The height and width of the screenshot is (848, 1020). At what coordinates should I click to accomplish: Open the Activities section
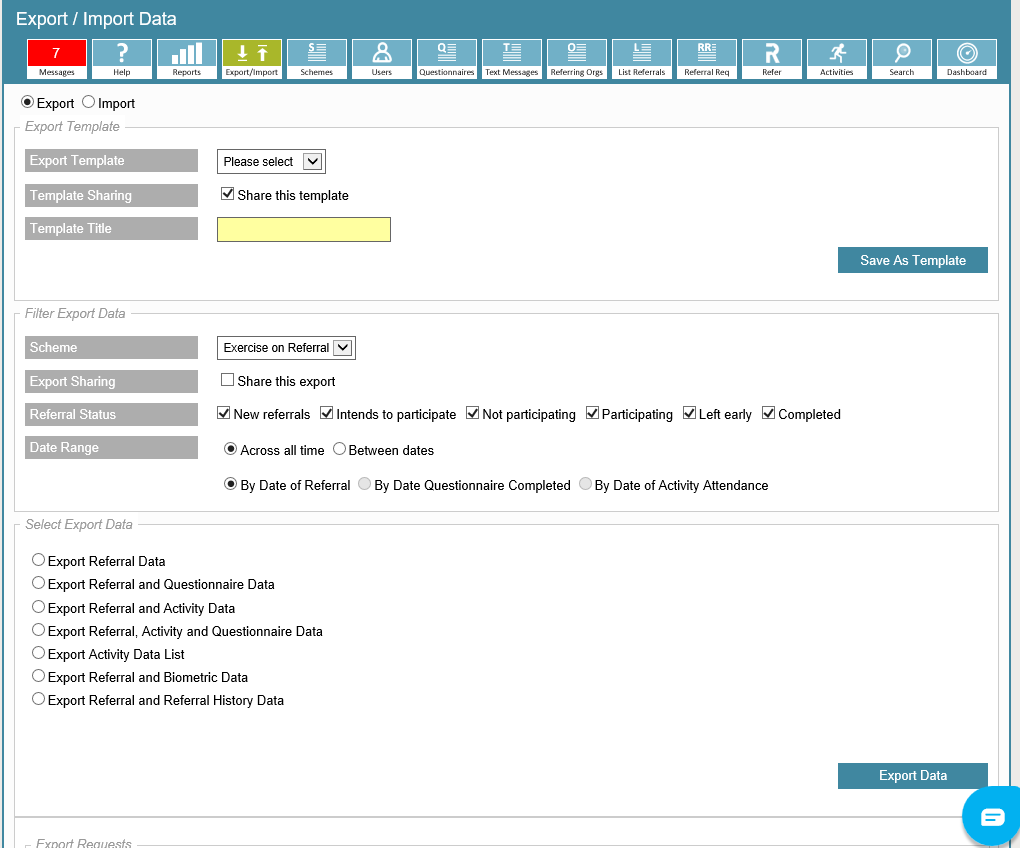tap(837, 59)
